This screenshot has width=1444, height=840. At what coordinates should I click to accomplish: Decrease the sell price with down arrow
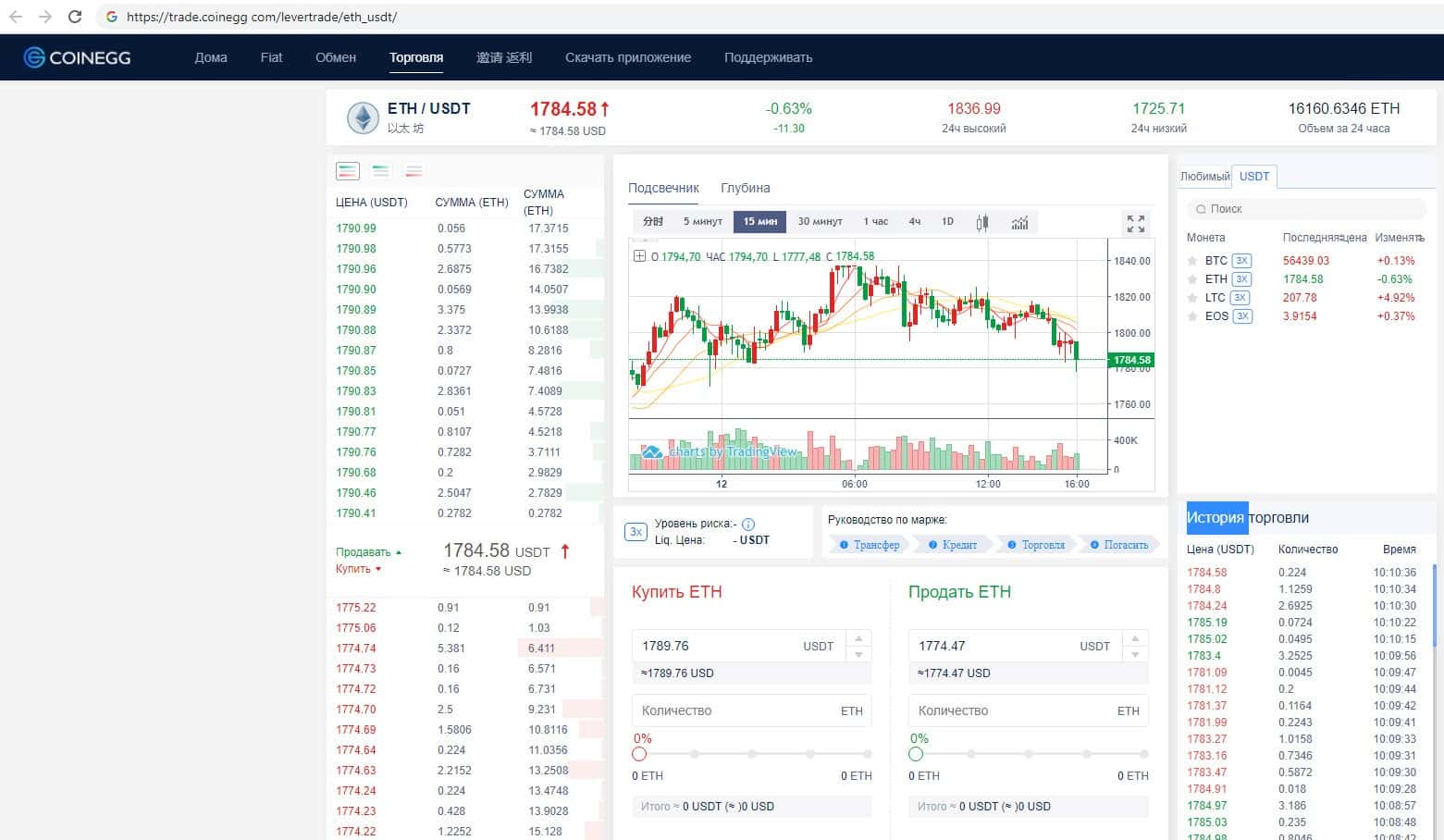tap(1135, 655)
